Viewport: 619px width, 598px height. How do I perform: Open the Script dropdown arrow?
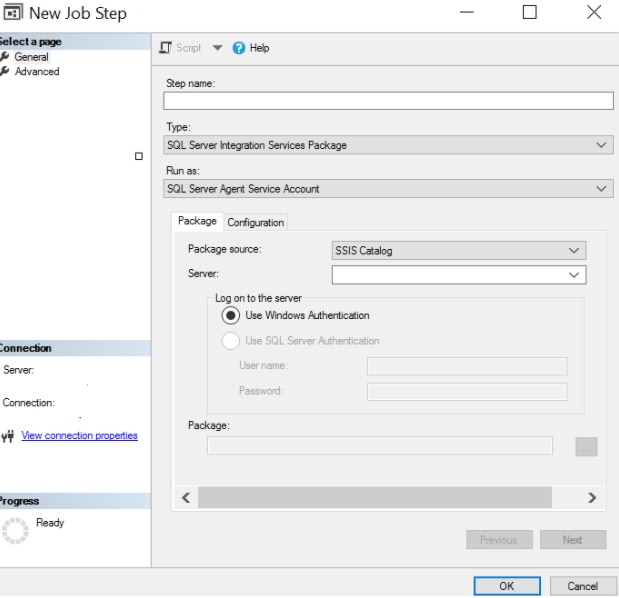(x=215, y=48)
